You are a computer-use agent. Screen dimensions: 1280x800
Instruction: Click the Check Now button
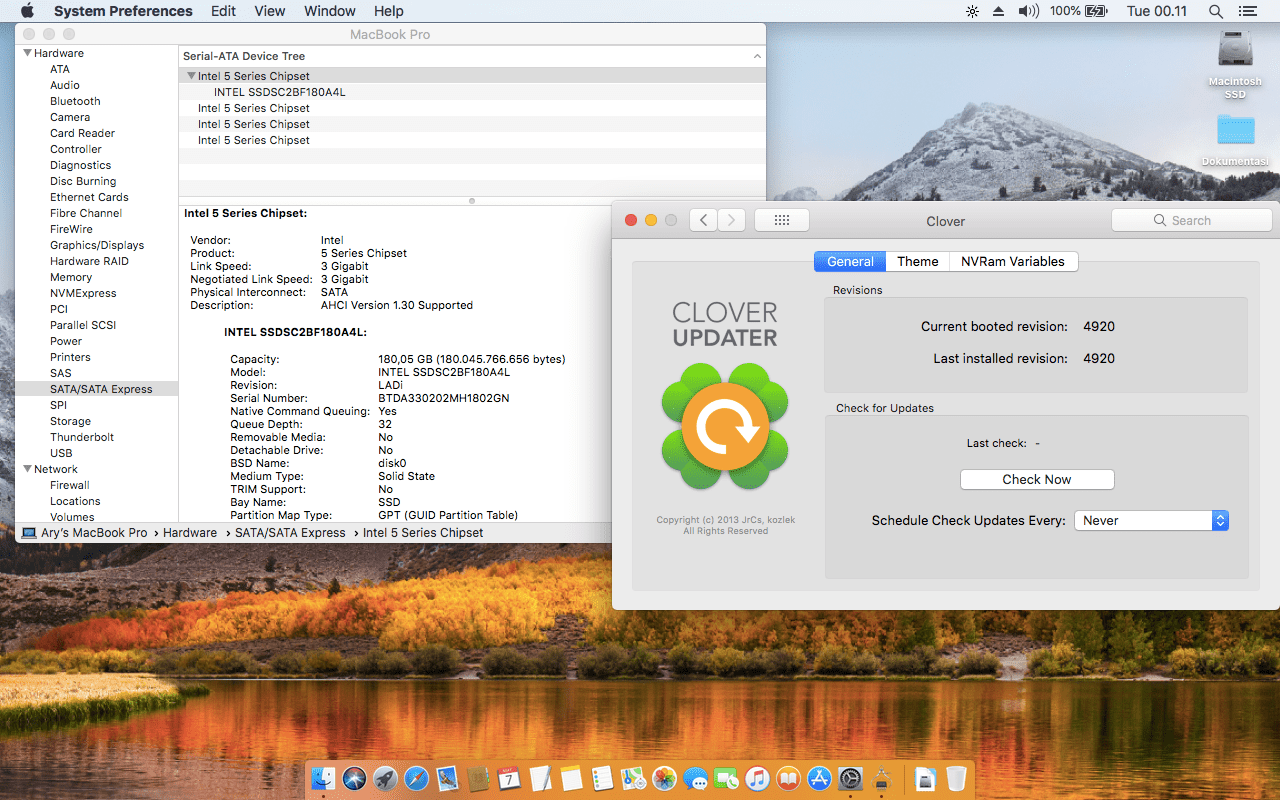click(1037, 479)
